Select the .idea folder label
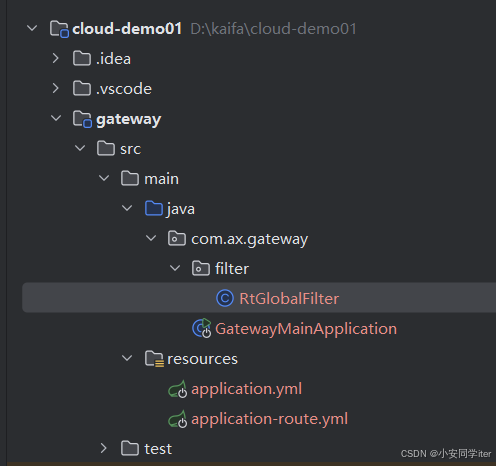The height and width of the screenshot is (466, 496). pos(113,59)
